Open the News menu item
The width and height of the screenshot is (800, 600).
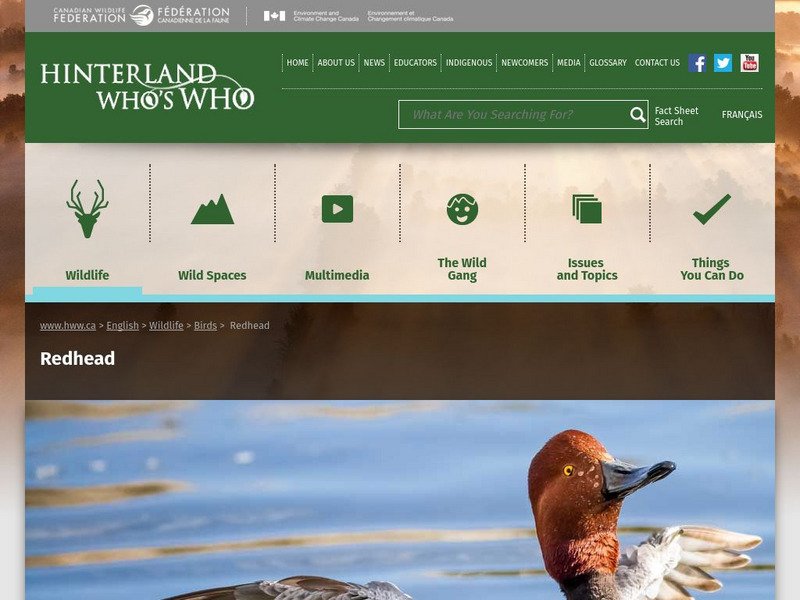coord(374,63)
